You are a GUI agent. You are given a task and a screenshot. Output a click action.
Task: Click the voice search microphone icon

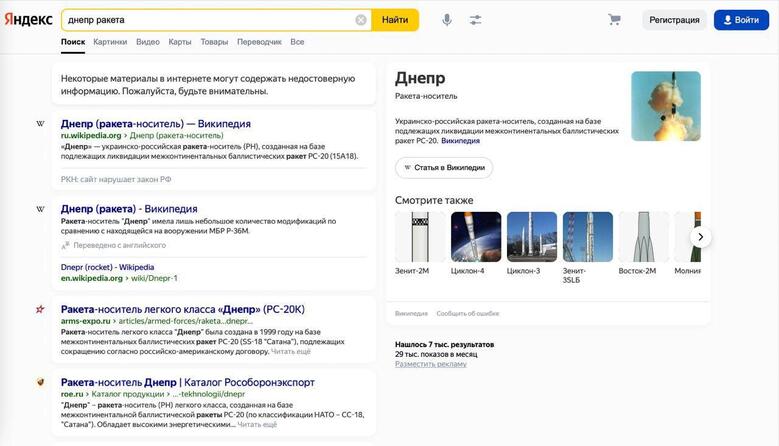coord(447,20)
